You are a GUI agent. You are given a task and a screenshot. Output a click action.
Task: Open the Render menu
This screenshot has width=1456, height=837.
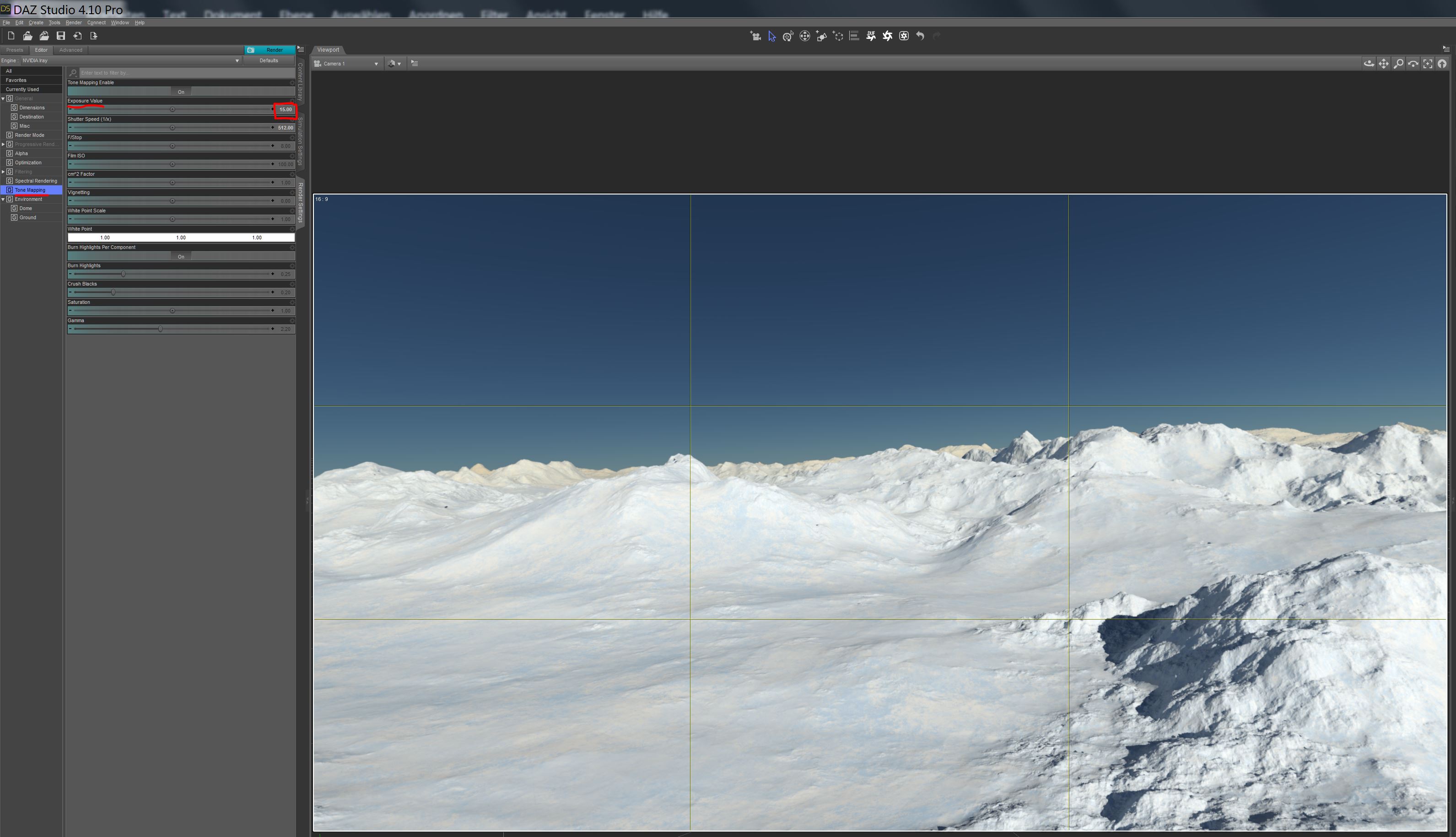(x=74, y=23)
